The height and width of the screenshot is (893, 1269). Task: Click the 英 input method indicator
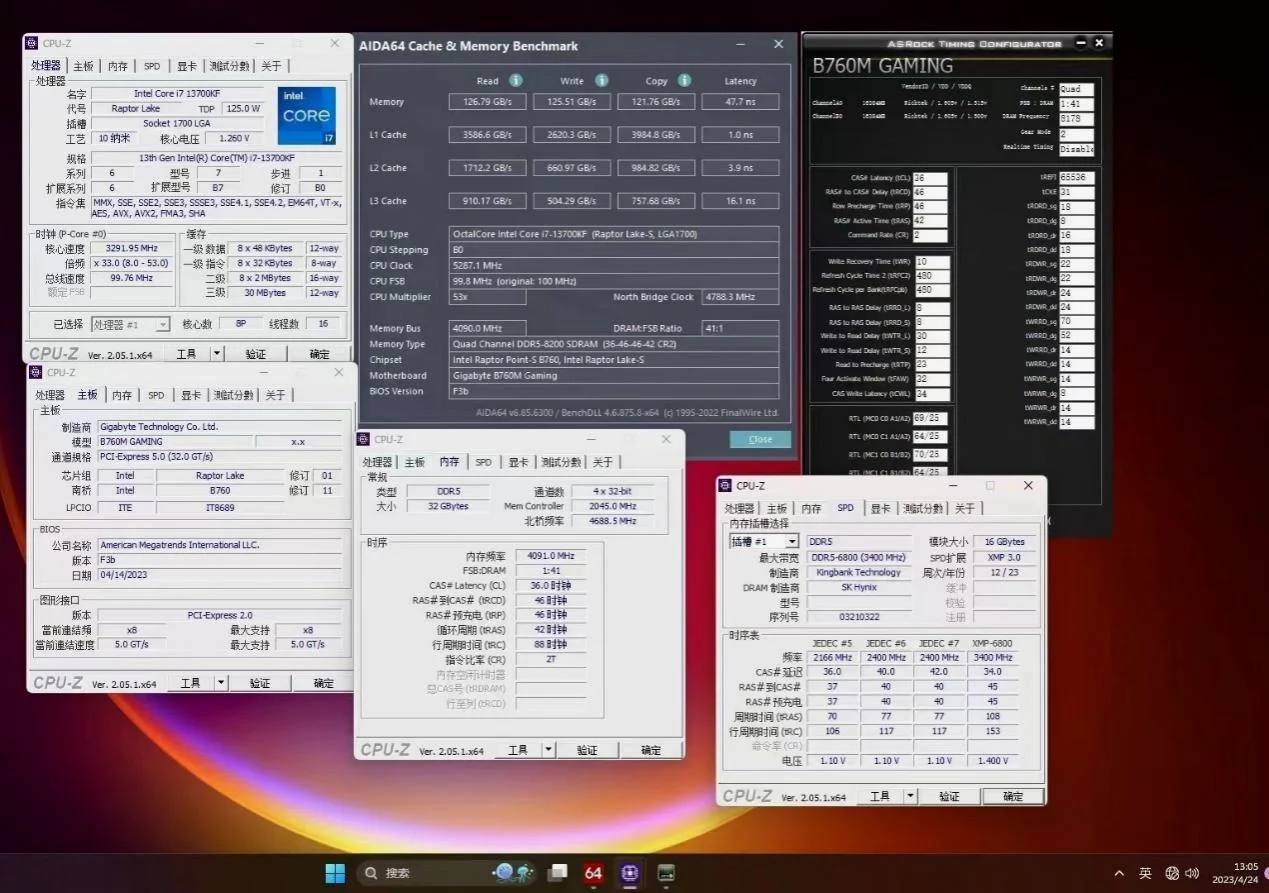[x=1145, y=873]
